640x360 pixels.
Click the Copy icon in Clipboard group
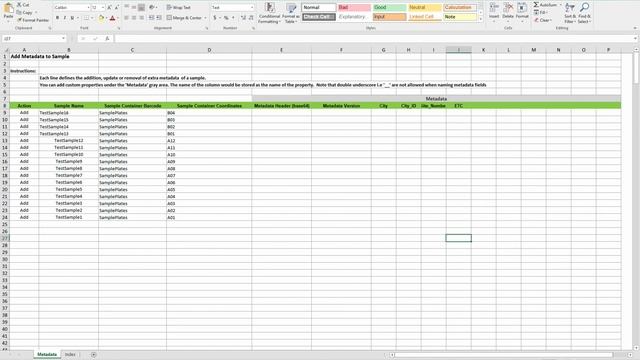[x=19, y=12]
